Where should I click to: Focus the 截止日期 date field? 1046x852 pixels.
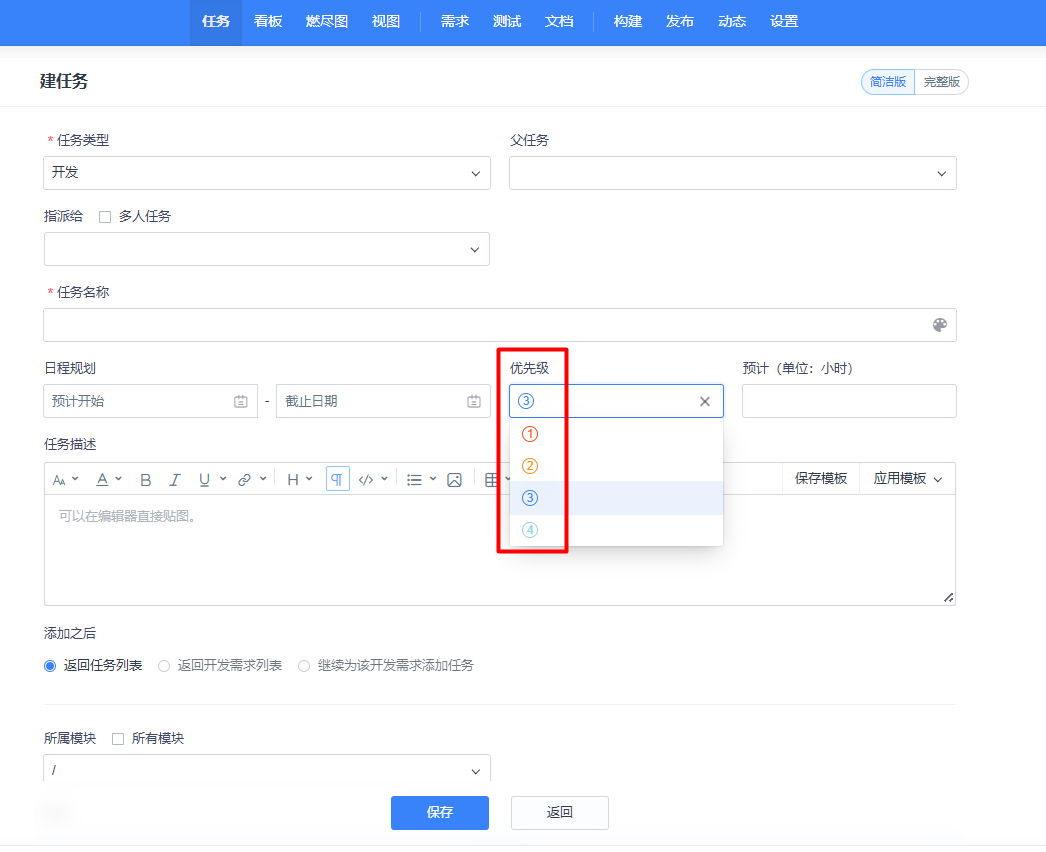coord(383,401)
